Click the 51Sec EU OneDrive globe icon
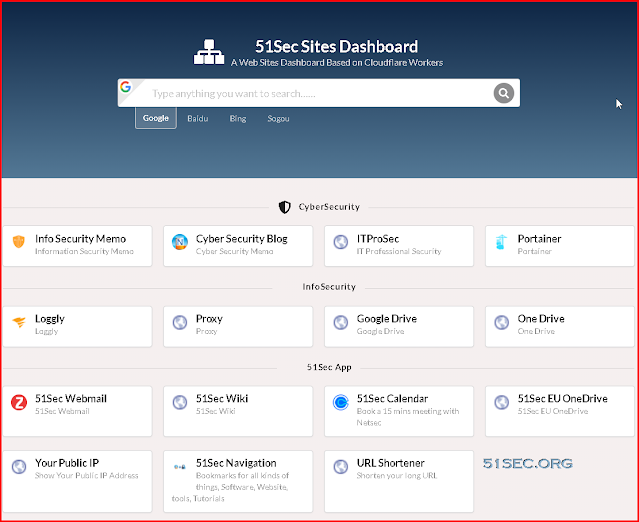Screen dimensions: 639x522 click(502, 402)
